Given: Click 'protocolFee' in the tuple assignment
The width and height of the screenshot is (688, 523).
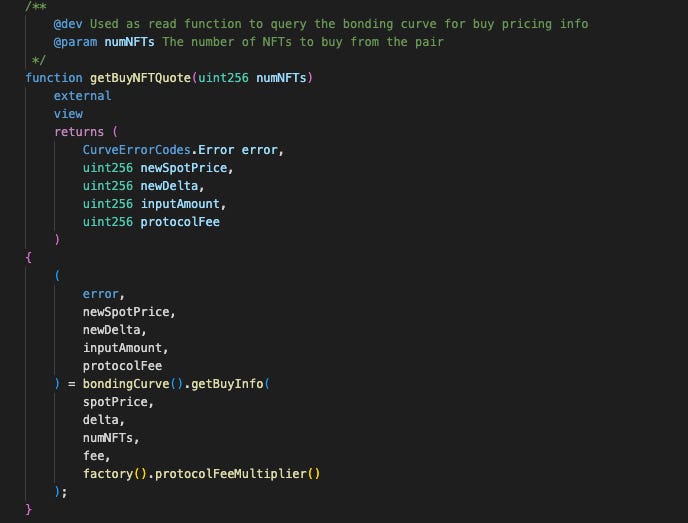Looking at the screenshot, I should click(122, 366).
